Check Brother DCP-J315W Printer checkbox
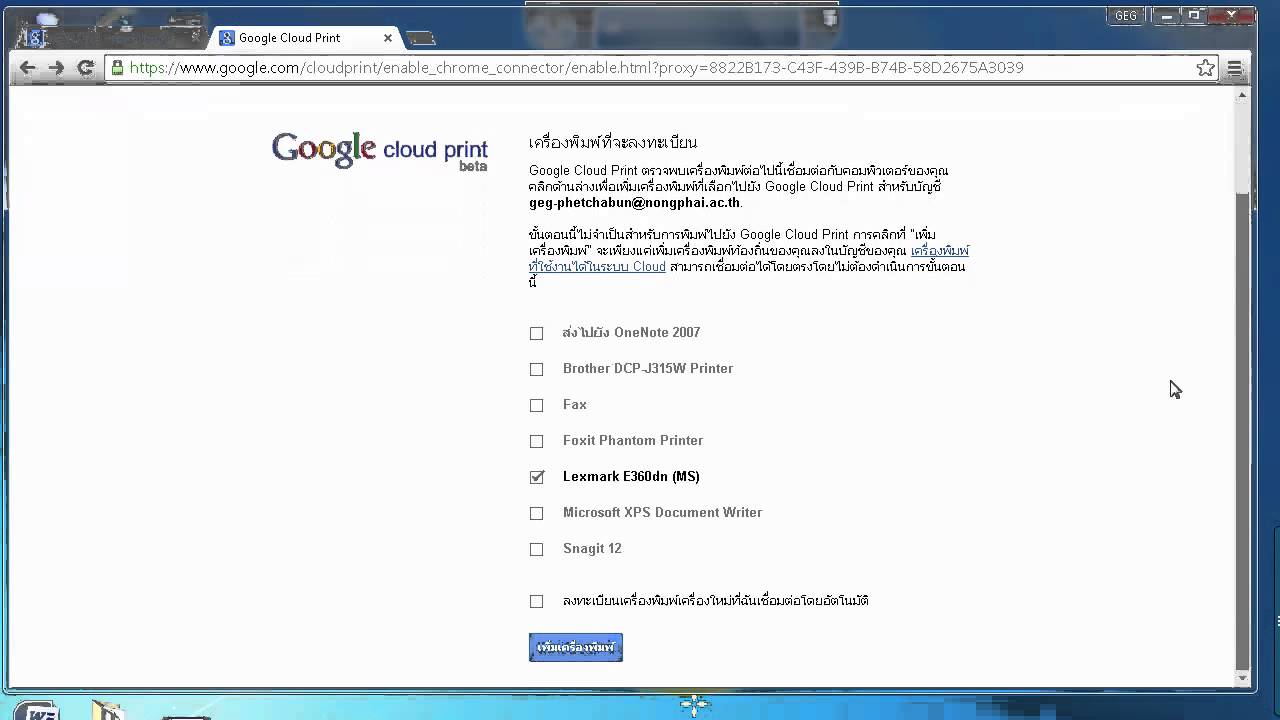 537,369
